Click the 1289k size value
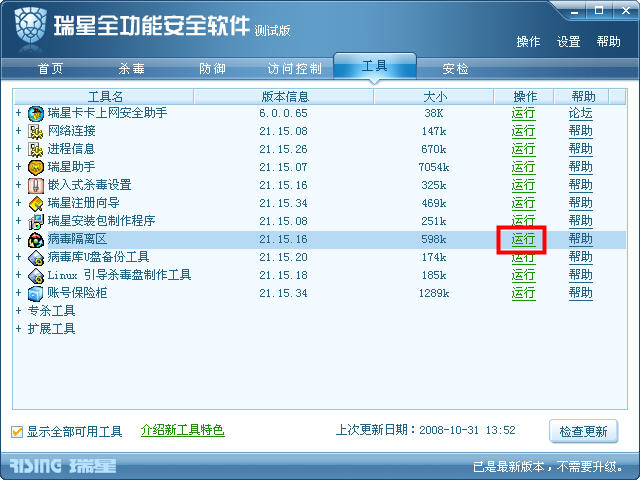The height and width of the screenshot is (480, 640). pos(434,293)
